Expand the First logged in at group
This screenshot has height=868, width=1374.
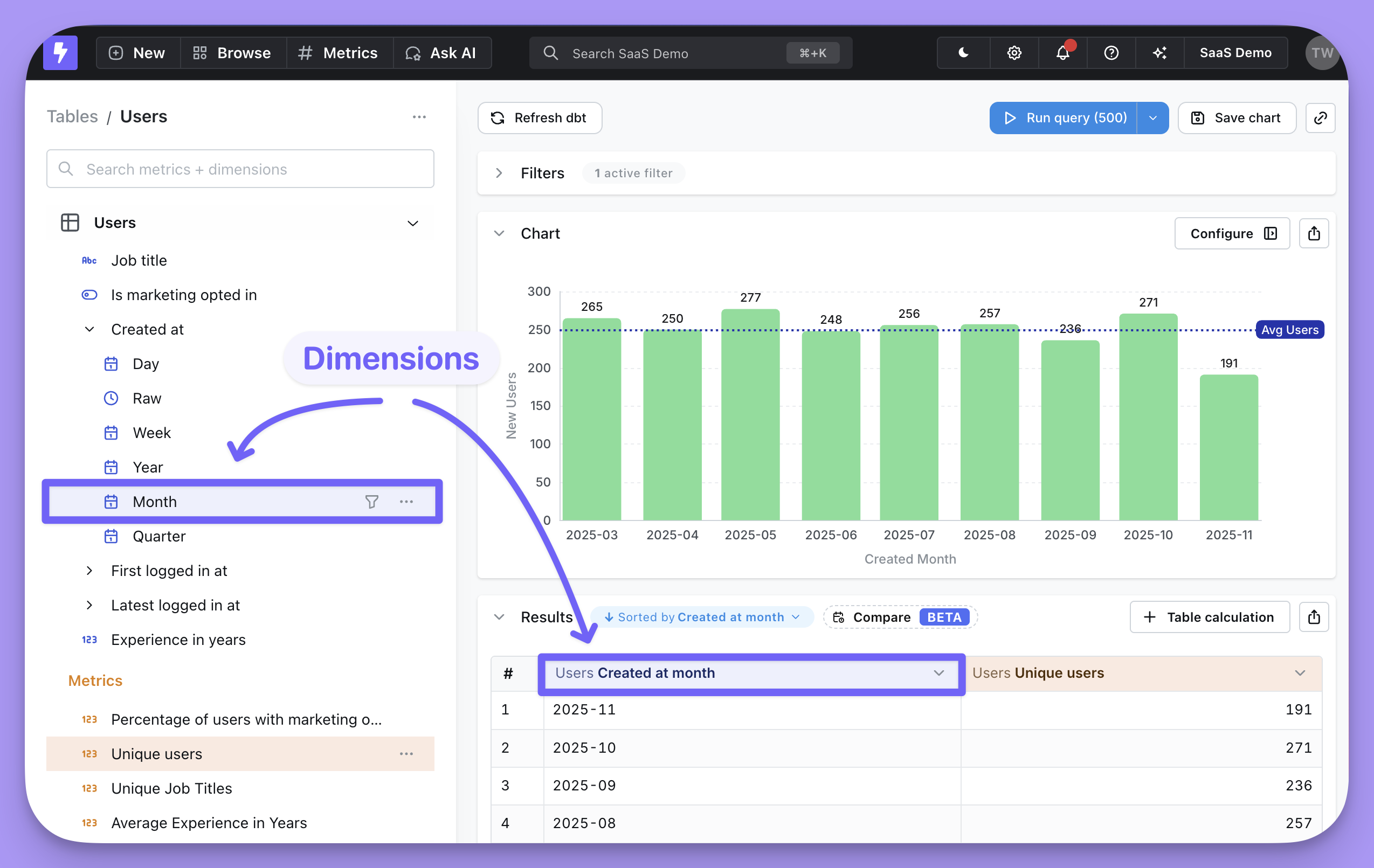(x=89, y=571)
